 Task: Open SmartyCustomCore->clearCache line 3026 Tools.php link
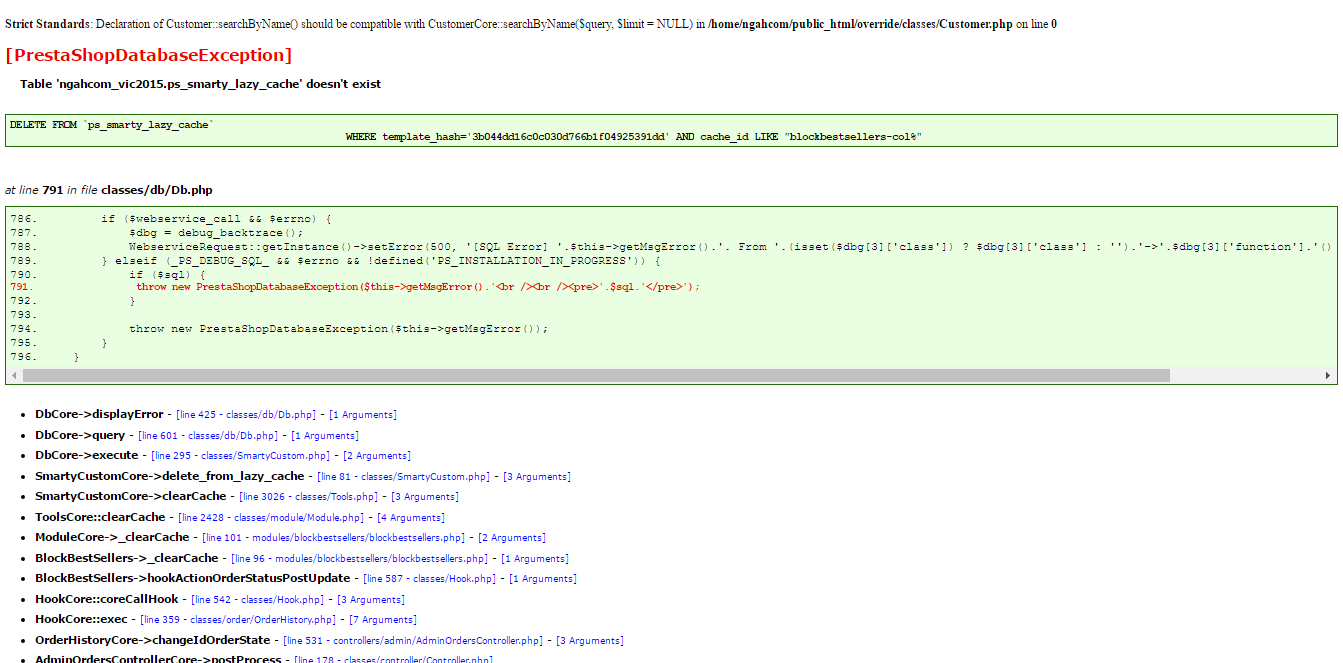(309, 496)
